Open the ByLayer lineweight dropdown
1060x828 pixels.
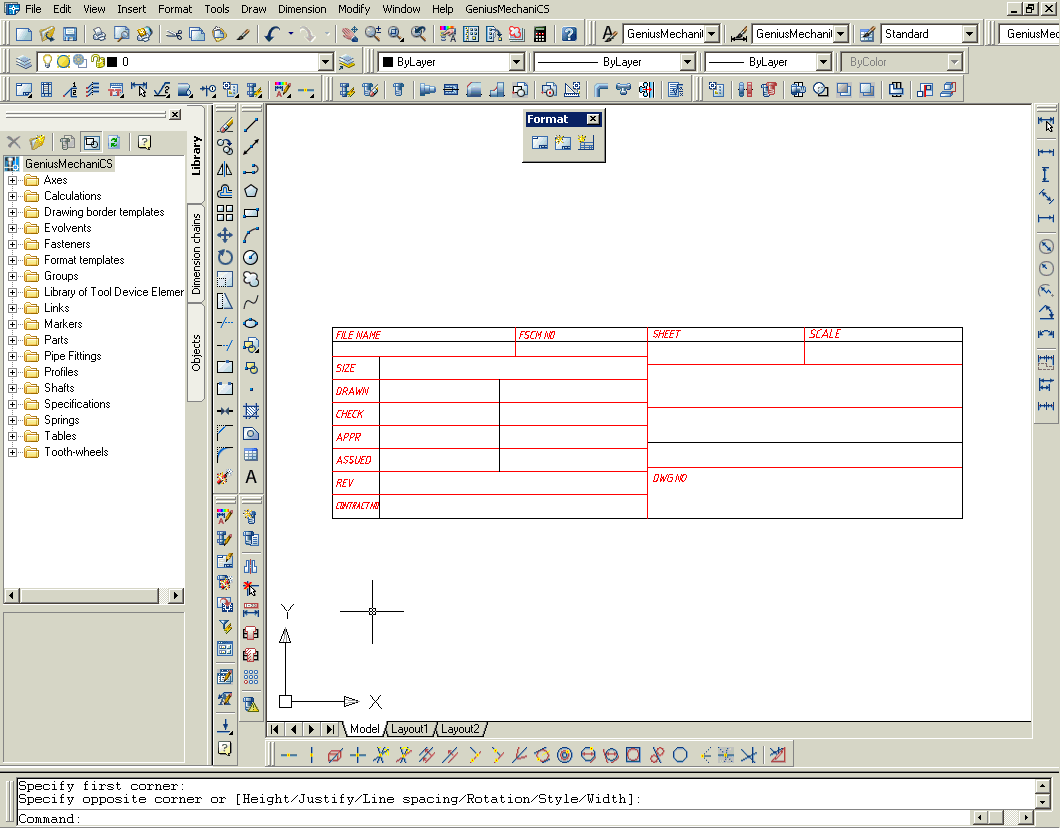(x=823, y=62)
